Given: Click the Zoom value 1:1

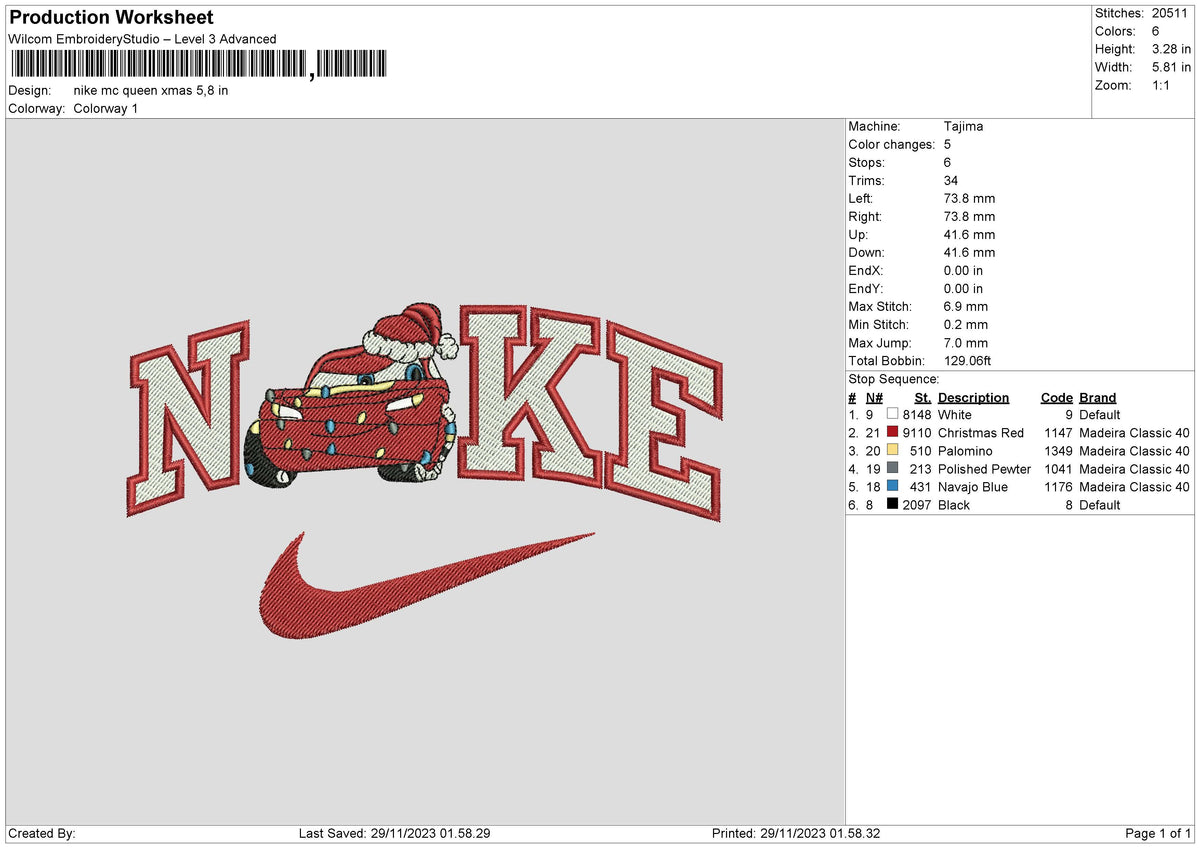Looking at the screenshot, I should [x=1162, y=85].
